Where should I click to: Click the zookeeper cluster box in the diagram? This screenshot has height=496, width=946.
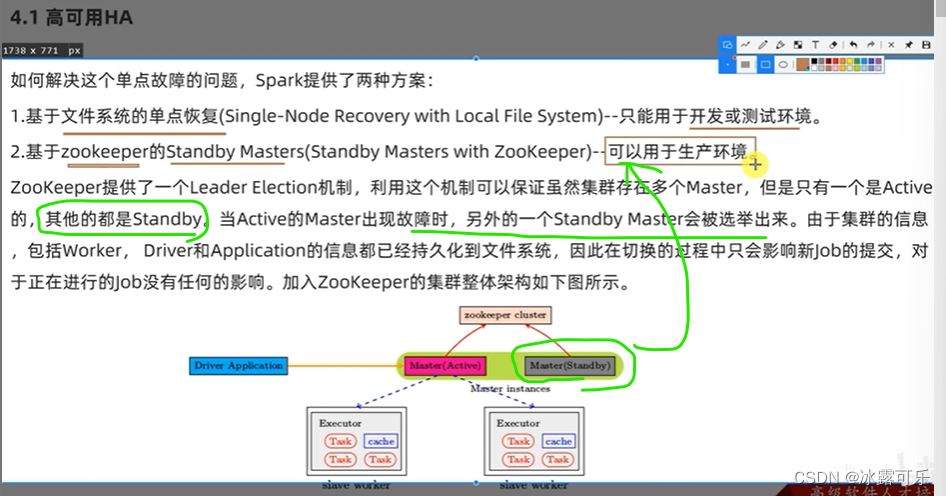[505, 315]
